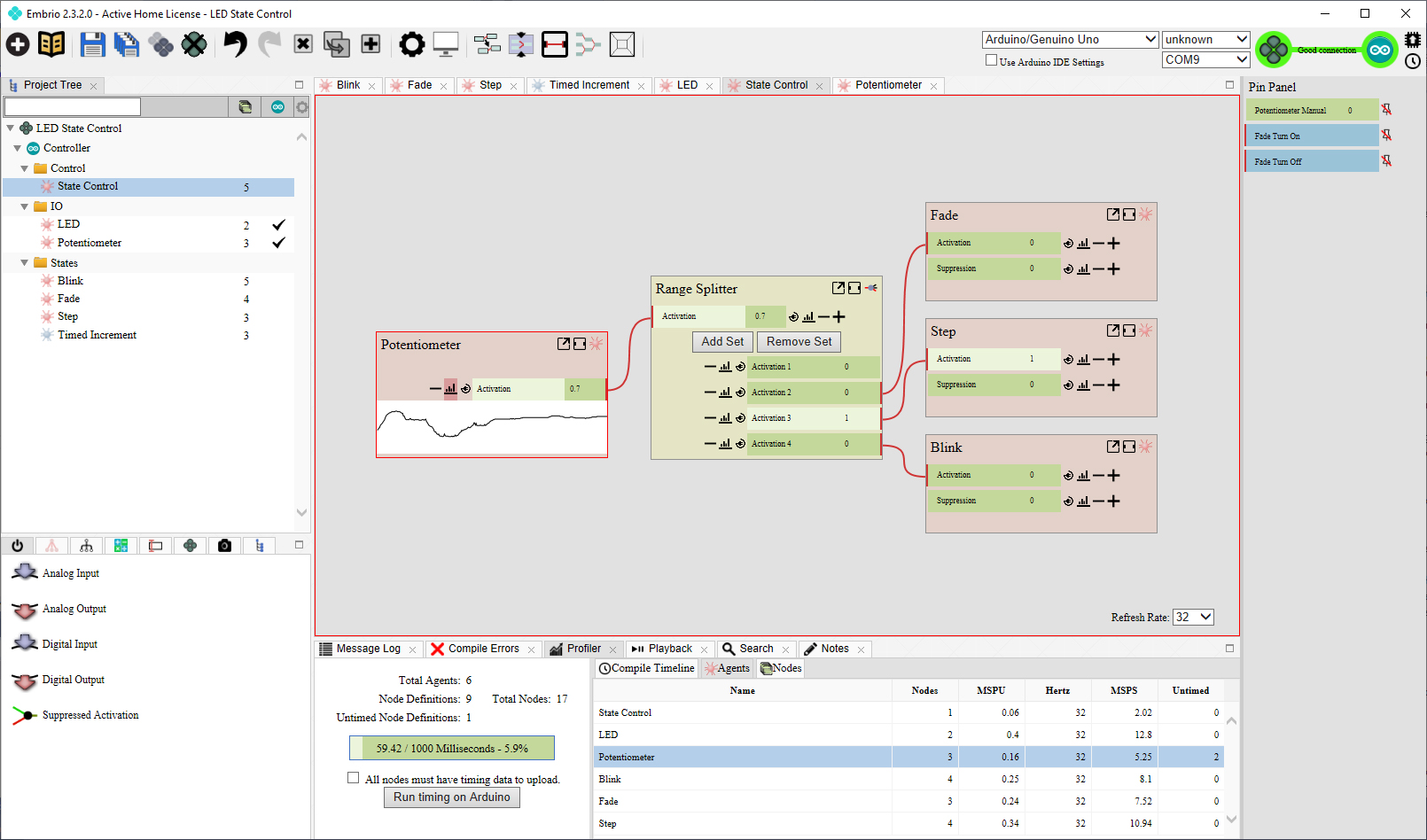The width and height of the screenshot is (1427, 840).
Task: Click the chip icon at top right
Action: pos(1413,40)
